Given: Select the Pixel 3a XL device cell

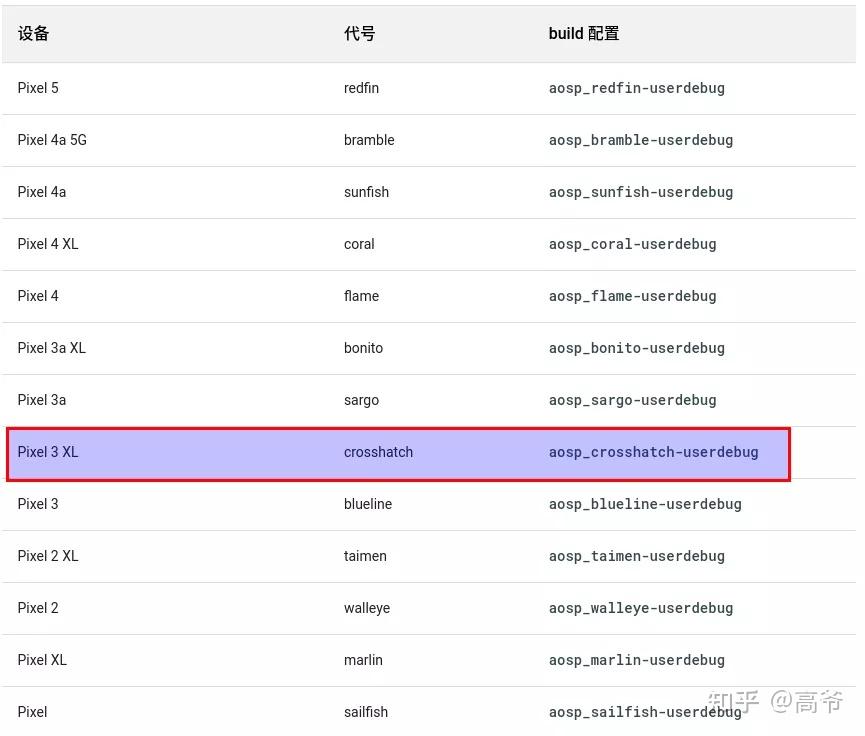Looking at the screenshot, I should coord(52,348).
